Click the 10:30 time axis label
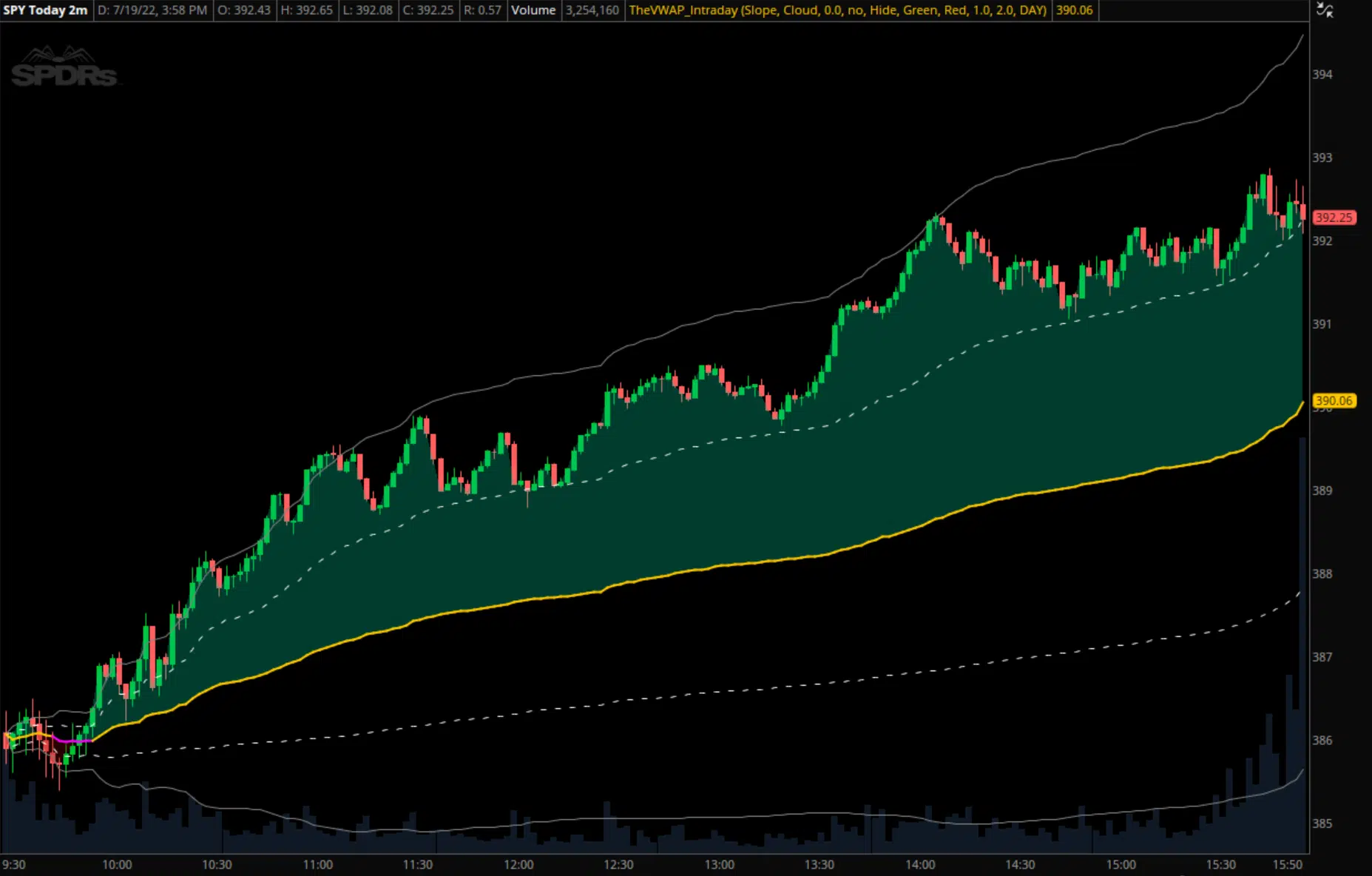The image size is (1372, 876). pos(217,864)
